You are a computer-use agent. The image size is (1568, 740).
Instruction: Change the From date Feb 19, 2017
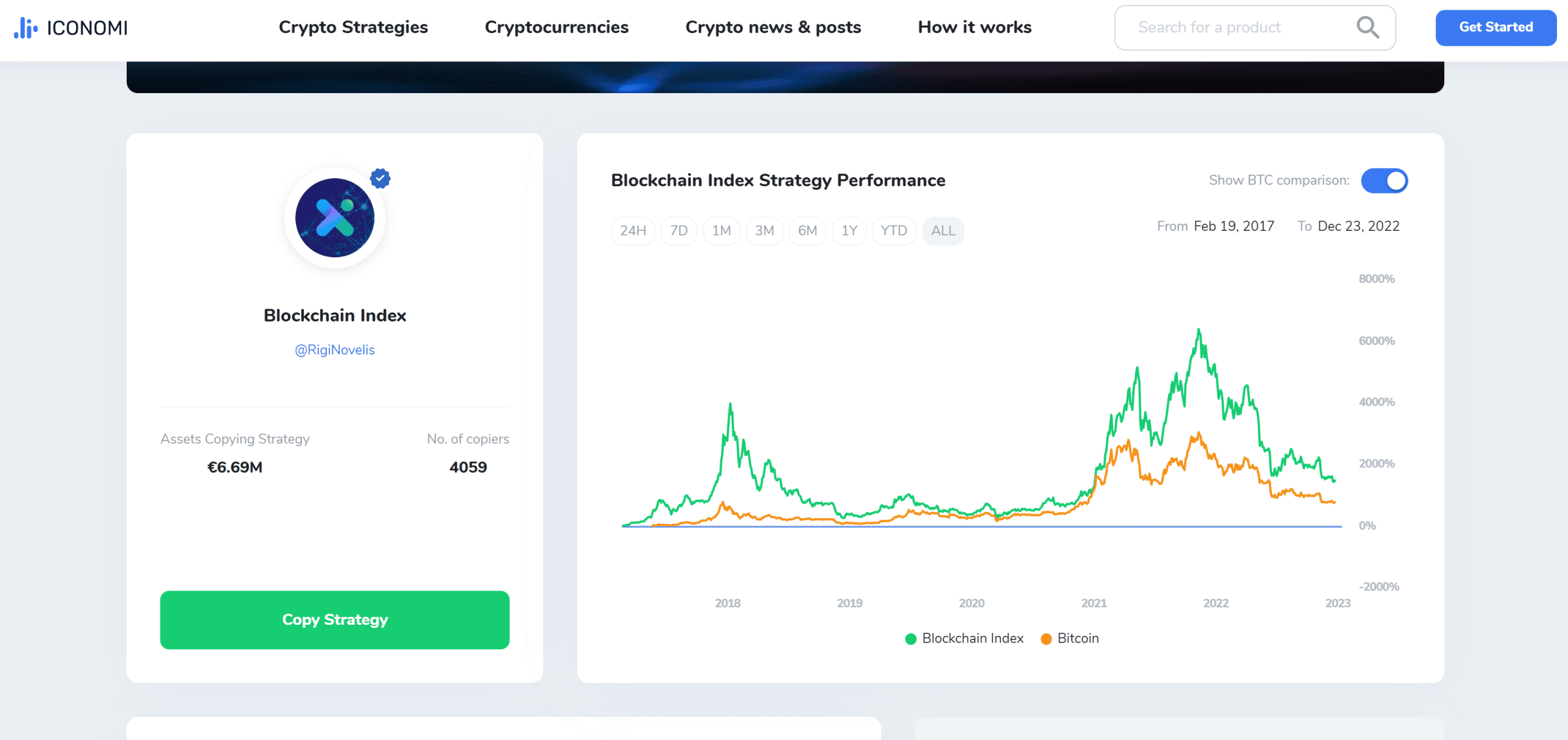1234,227
